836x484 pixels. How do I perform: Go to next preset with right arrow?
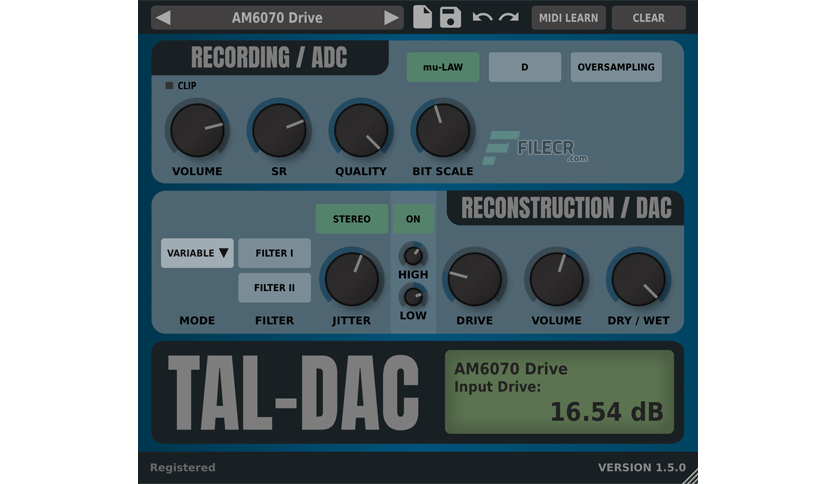391,18
